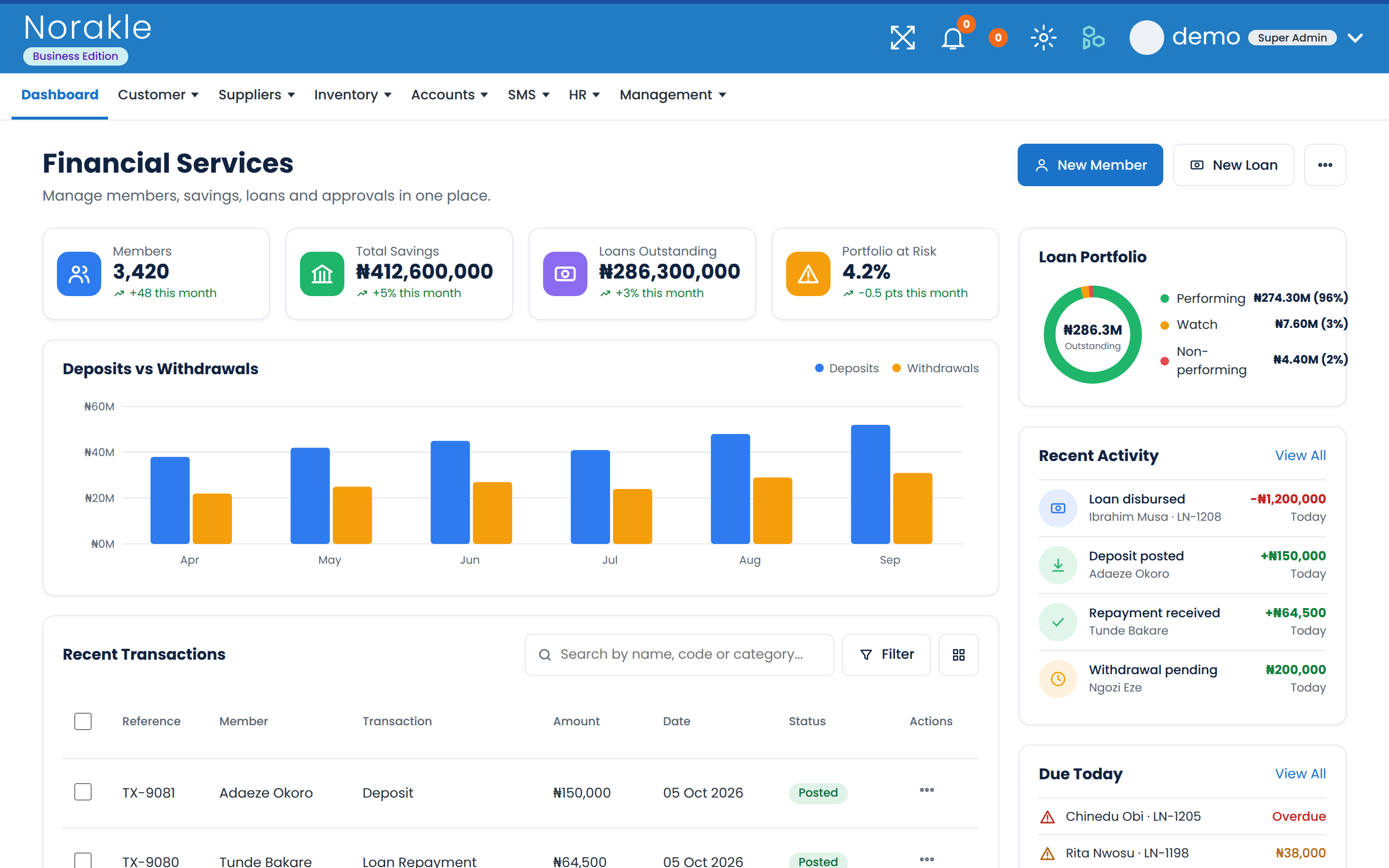Click the Loans Outstanding cash icon
Screen dimensions: 1389x868
tap(565, 274)
